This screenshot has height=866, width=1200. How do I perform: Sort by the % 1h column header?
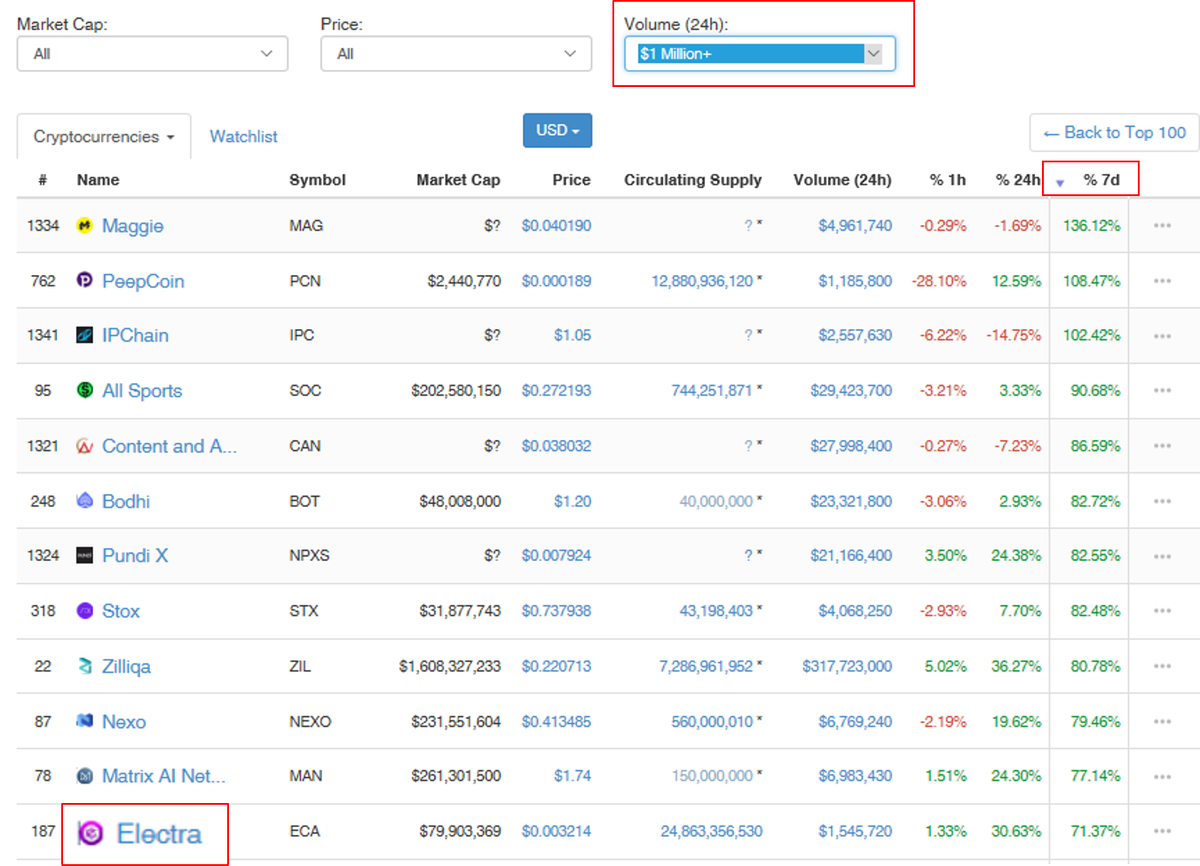(x=948, y=180)
